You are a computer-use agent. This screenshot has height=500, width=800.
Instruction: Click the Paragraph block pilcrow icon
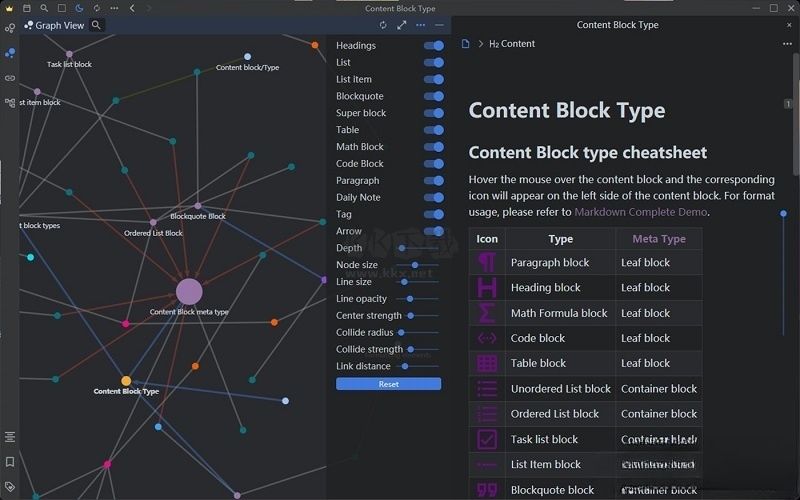pos(487,262)
